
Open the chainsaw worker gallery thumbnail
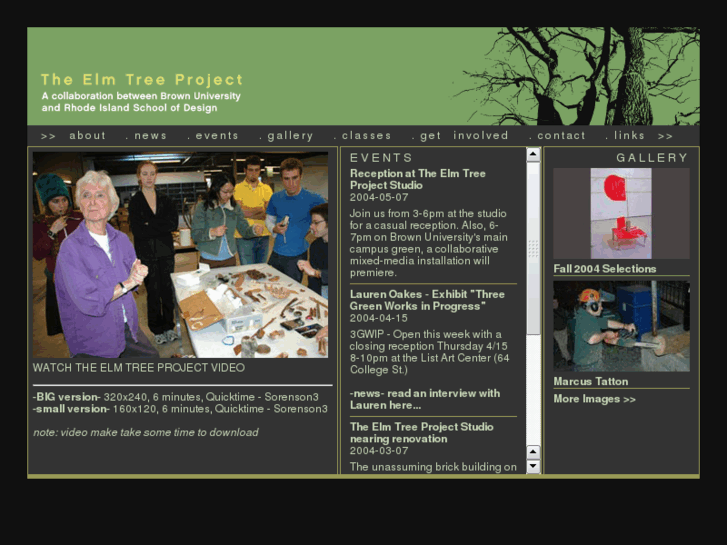[621, 326]
